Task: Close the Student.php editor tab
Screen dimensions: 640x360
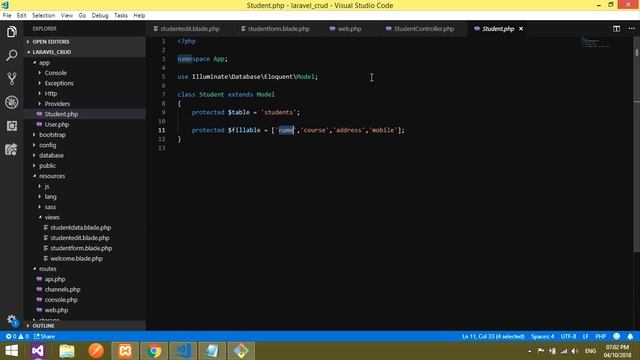Action: tap(521, 29)
